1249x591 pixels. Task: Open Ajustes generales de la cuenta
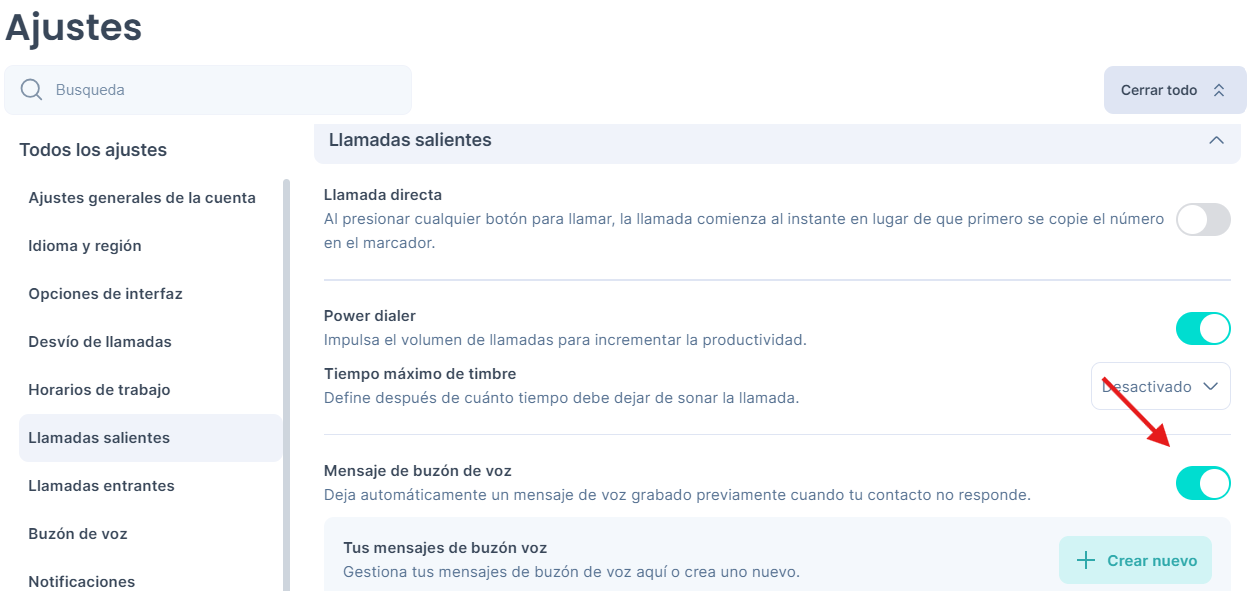coord(142,198)
